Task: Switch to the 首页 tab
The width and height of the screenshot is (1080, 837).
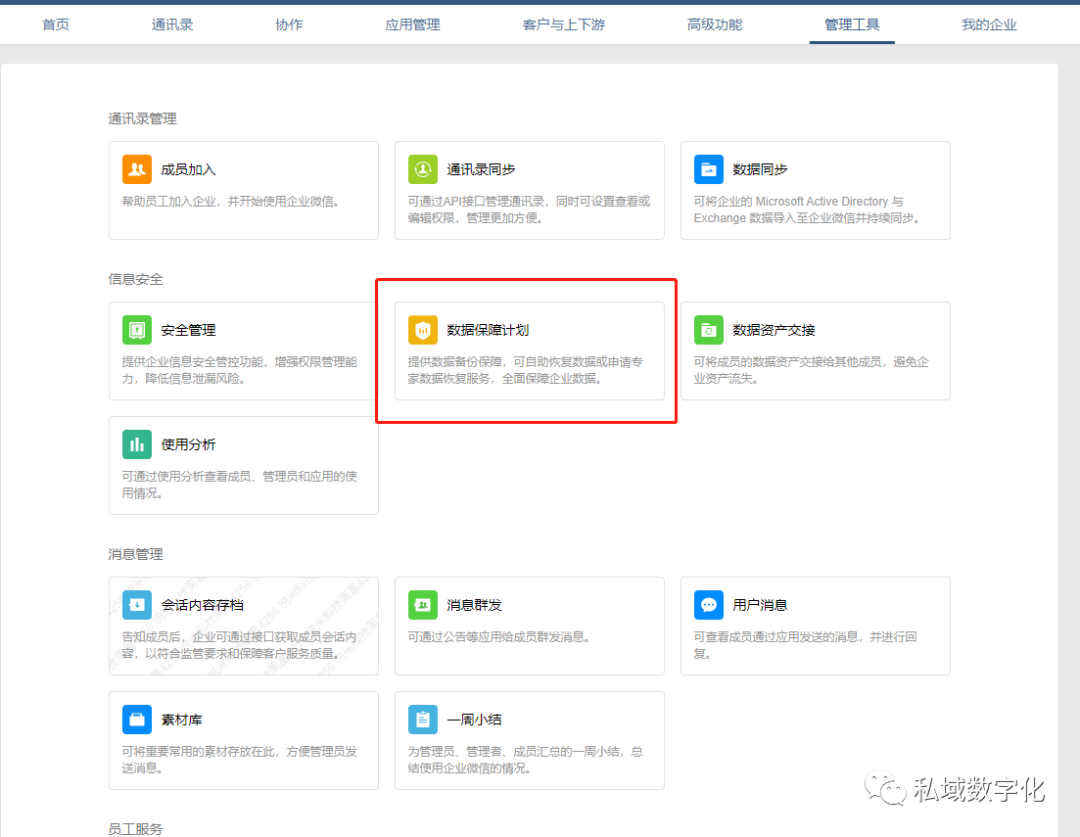Action: [x=56, y=24]
